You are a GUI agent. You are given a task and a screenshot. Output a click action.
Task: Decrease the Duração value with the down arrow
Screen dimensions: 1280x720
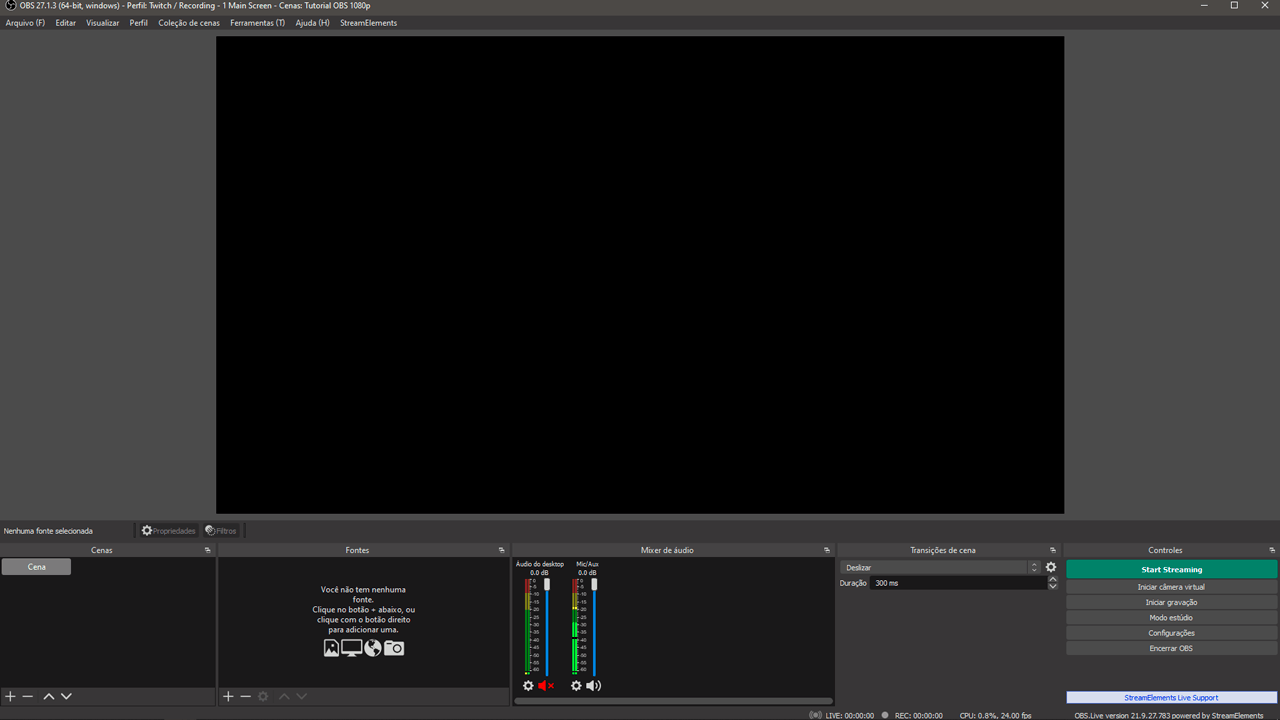(x=1053, y=586)
